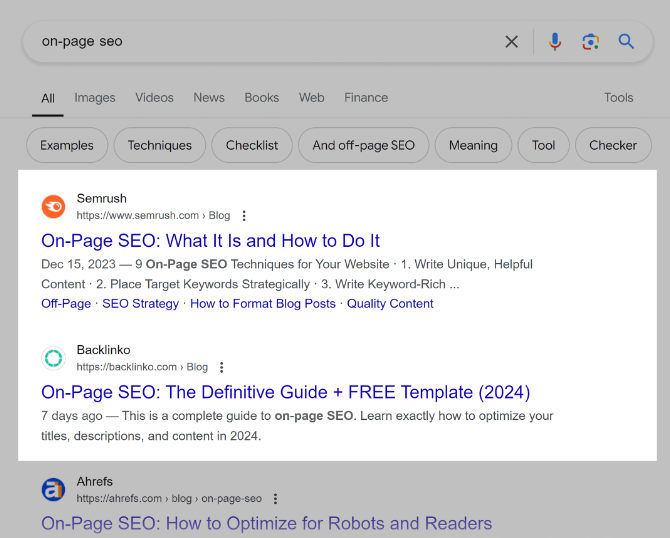Open the three-dot menu beside Ahrefs URL
670x538 pixels.
coord(276,499)
